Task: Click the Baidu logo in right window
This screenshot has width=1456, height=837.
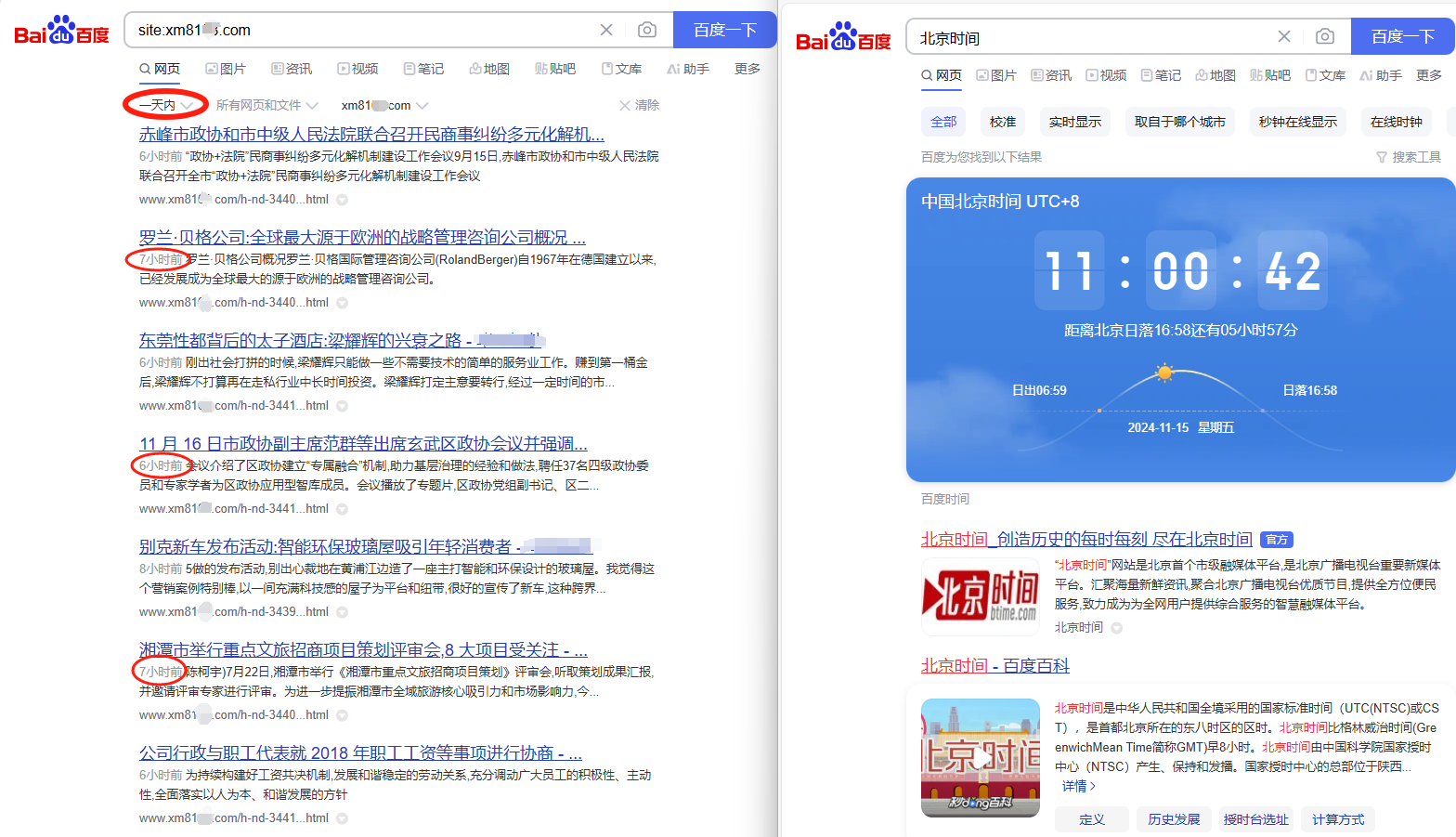Action: pyautogui.click(x=844, y=37)
